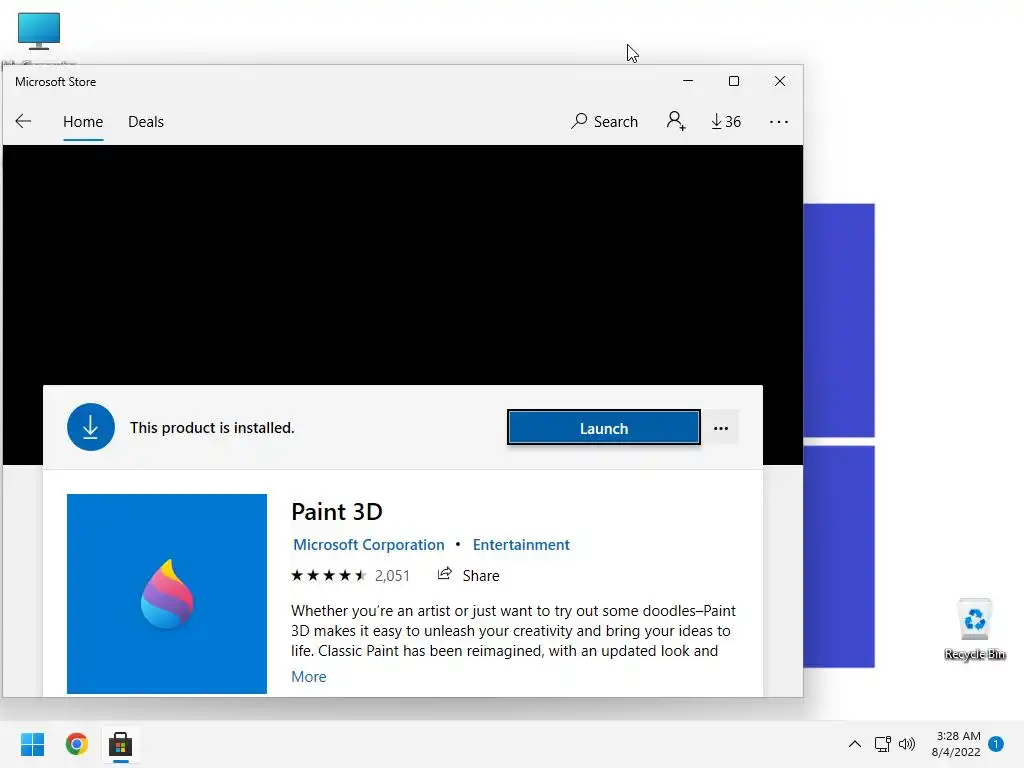Click the star rating for Paint 3D
Viewport: 1024px width, 768px height.
coord(328,575)
